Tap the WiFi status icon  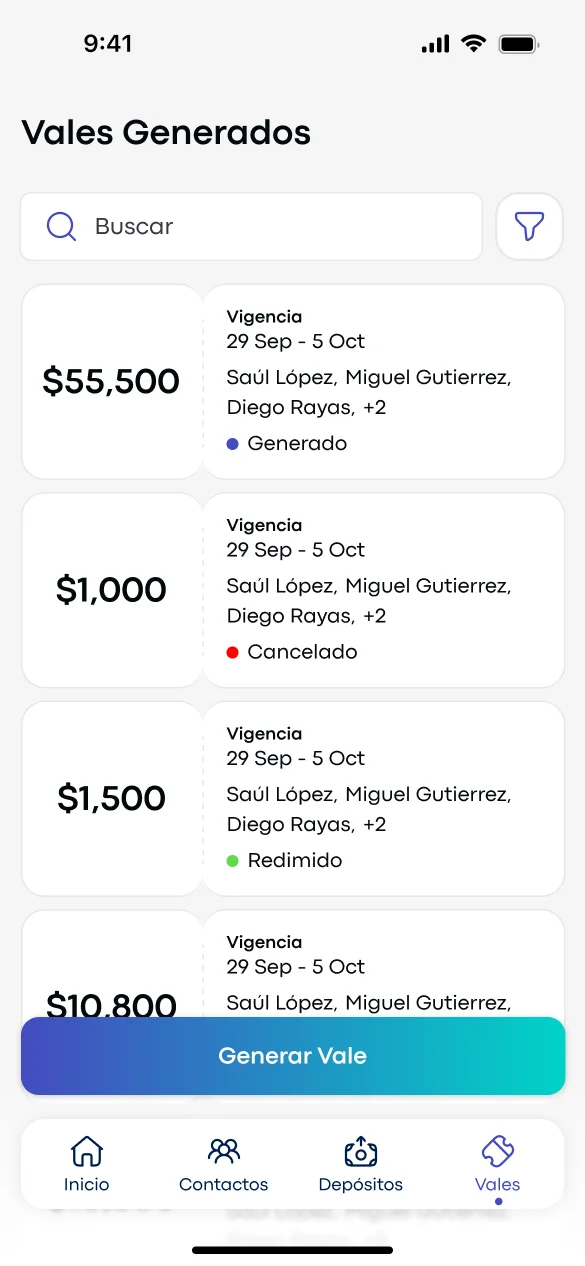[473, 44]
